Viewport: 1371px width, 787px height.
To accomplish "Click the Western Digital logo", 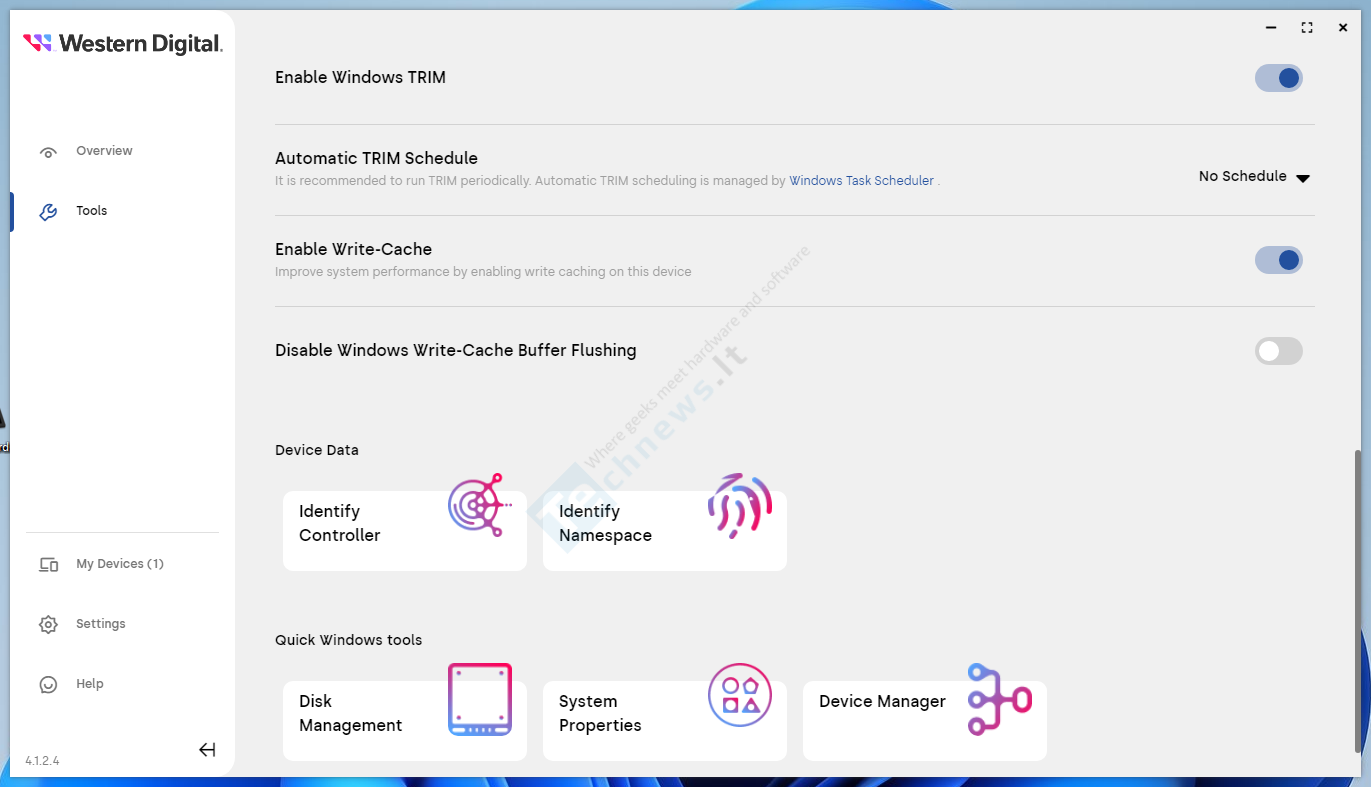I will (x=122, y=44).
